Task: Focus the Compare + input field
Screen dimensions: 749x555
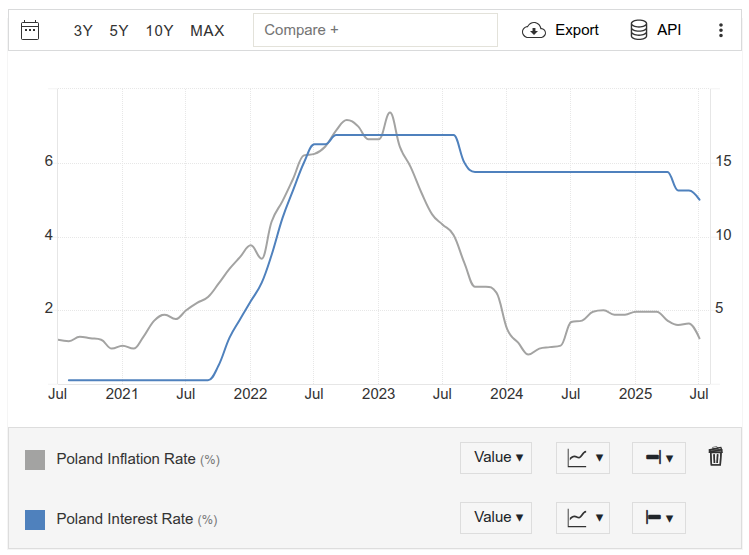Action: coord(375,30)
